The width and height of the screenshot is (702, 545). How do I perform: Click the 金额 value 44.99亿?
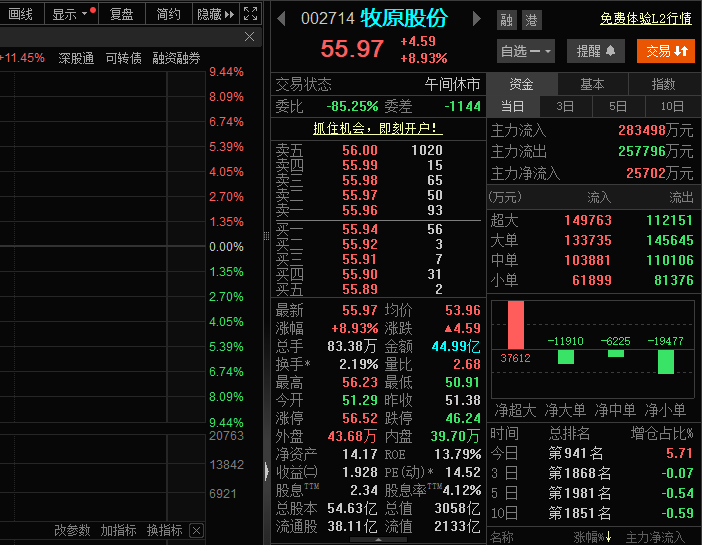point(456,347)
